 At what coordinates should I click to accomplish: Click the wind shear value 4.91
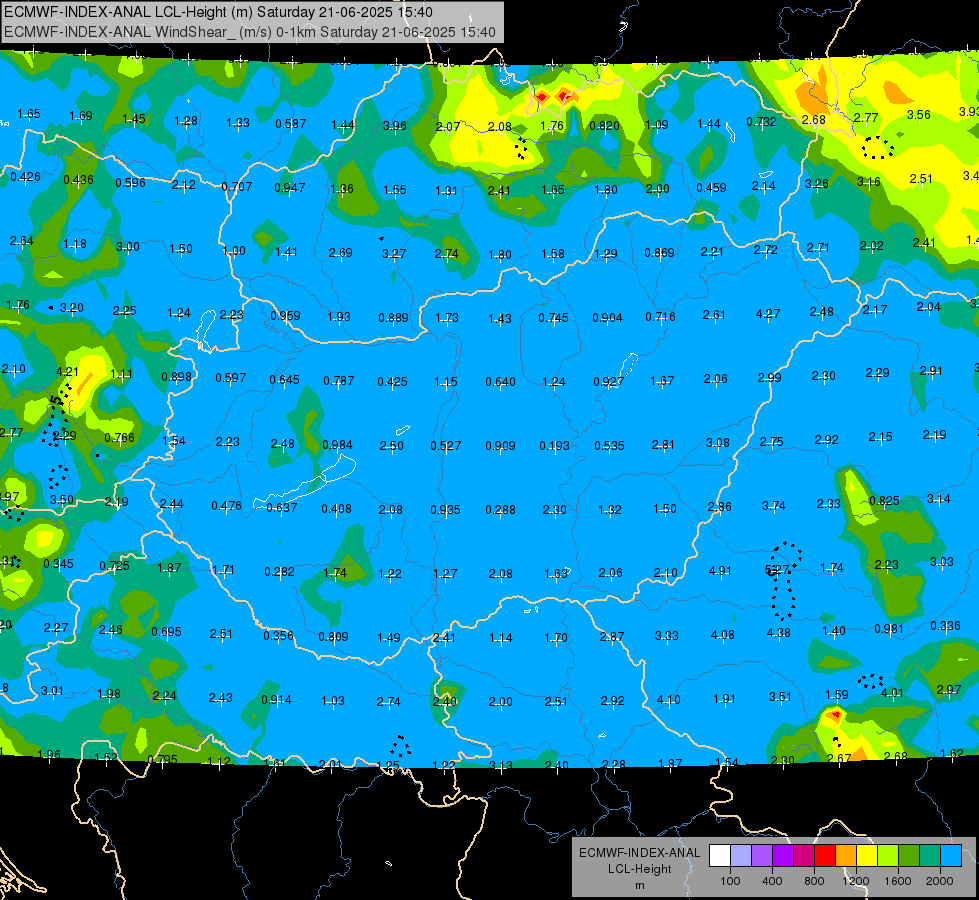(720, 571)
